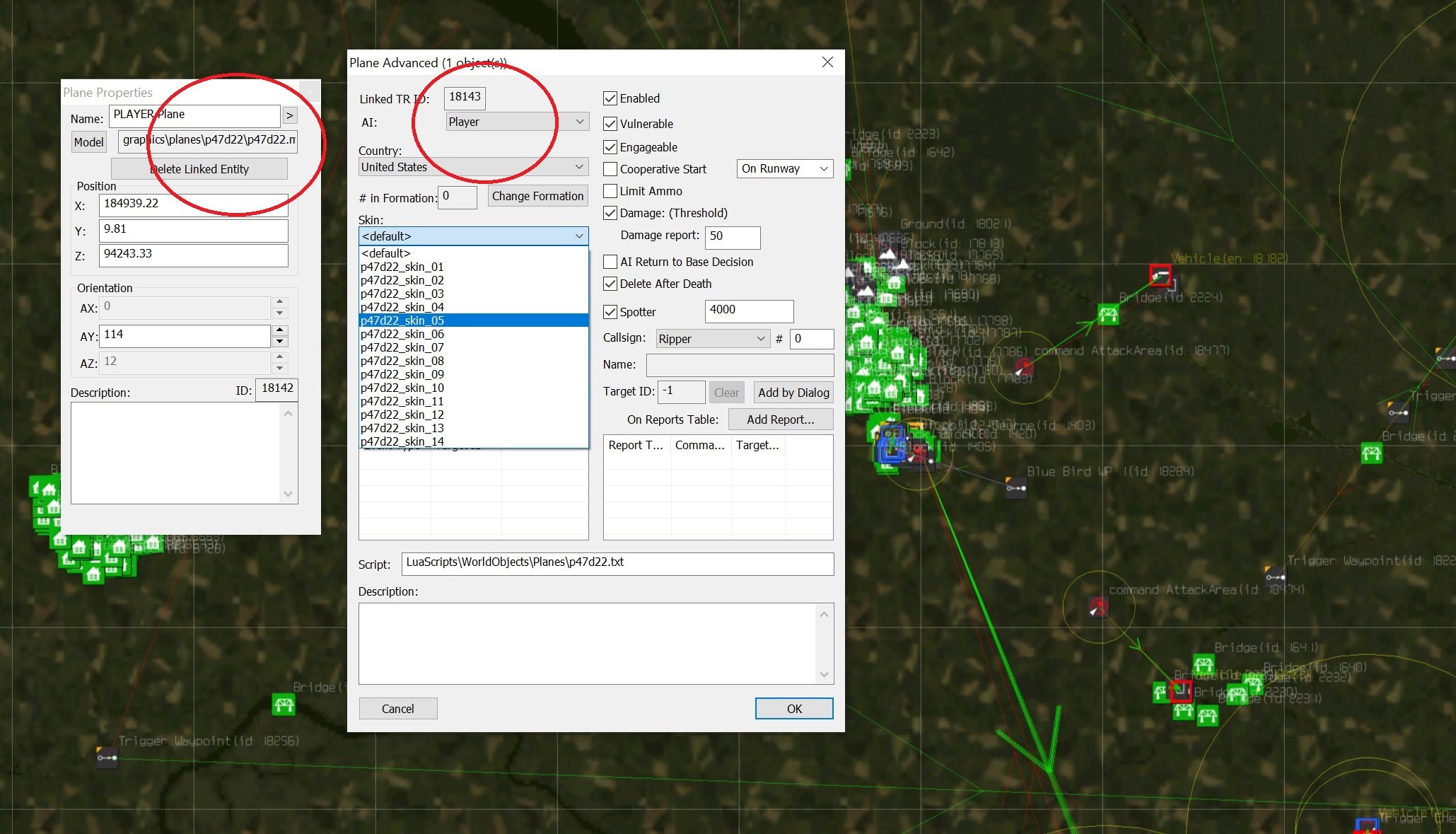
Task: Select Trigger Waypoint id 18256 icon
Action: pos(107,758)
